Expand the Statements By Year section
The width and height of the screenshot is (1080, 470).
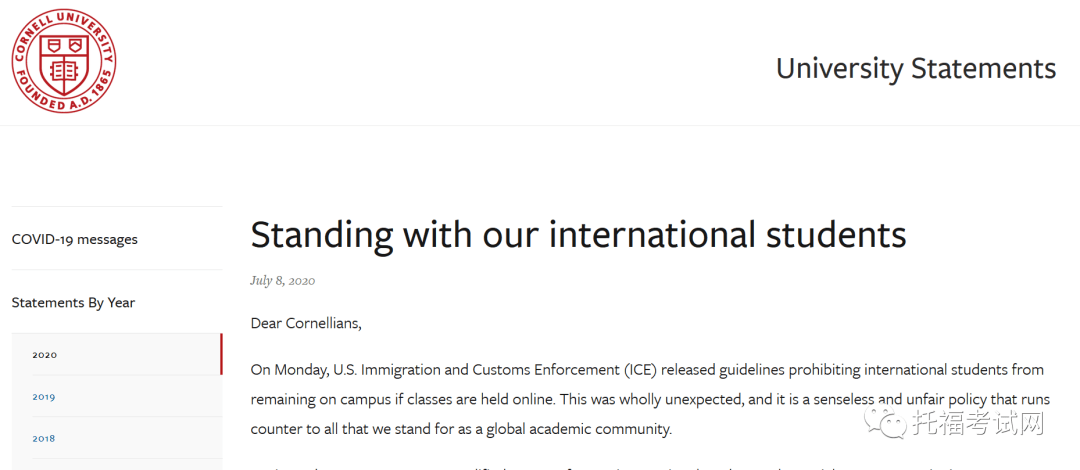pos(73,302)
